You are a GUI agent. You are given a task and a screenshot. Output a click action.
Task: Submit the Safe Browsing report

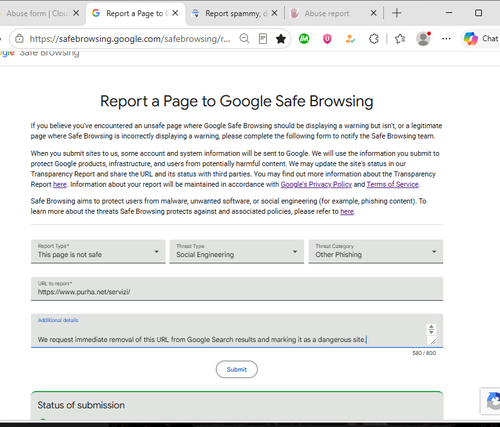click(237, 369)
